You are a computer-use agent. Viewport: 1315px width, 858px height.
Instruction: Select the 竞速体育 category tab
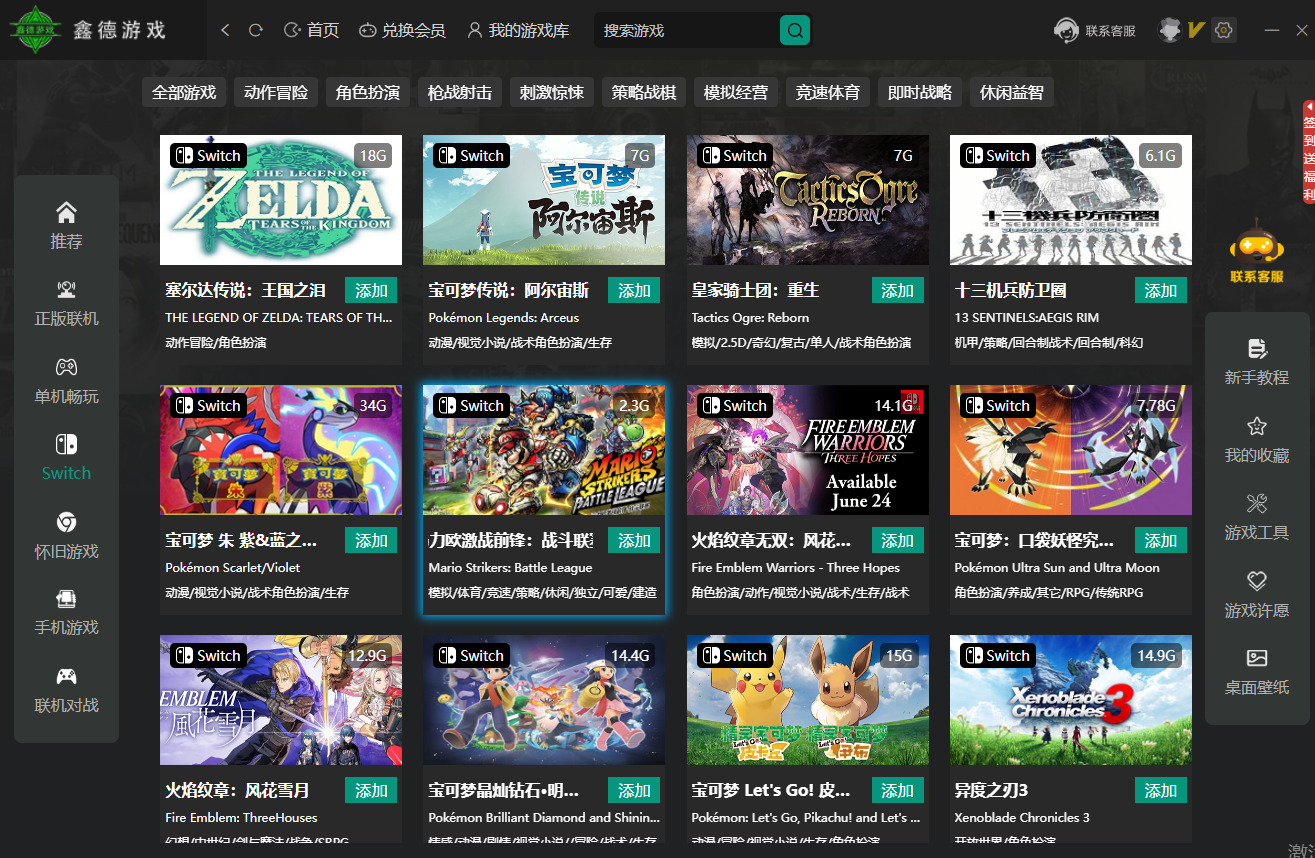pos(828,92)
